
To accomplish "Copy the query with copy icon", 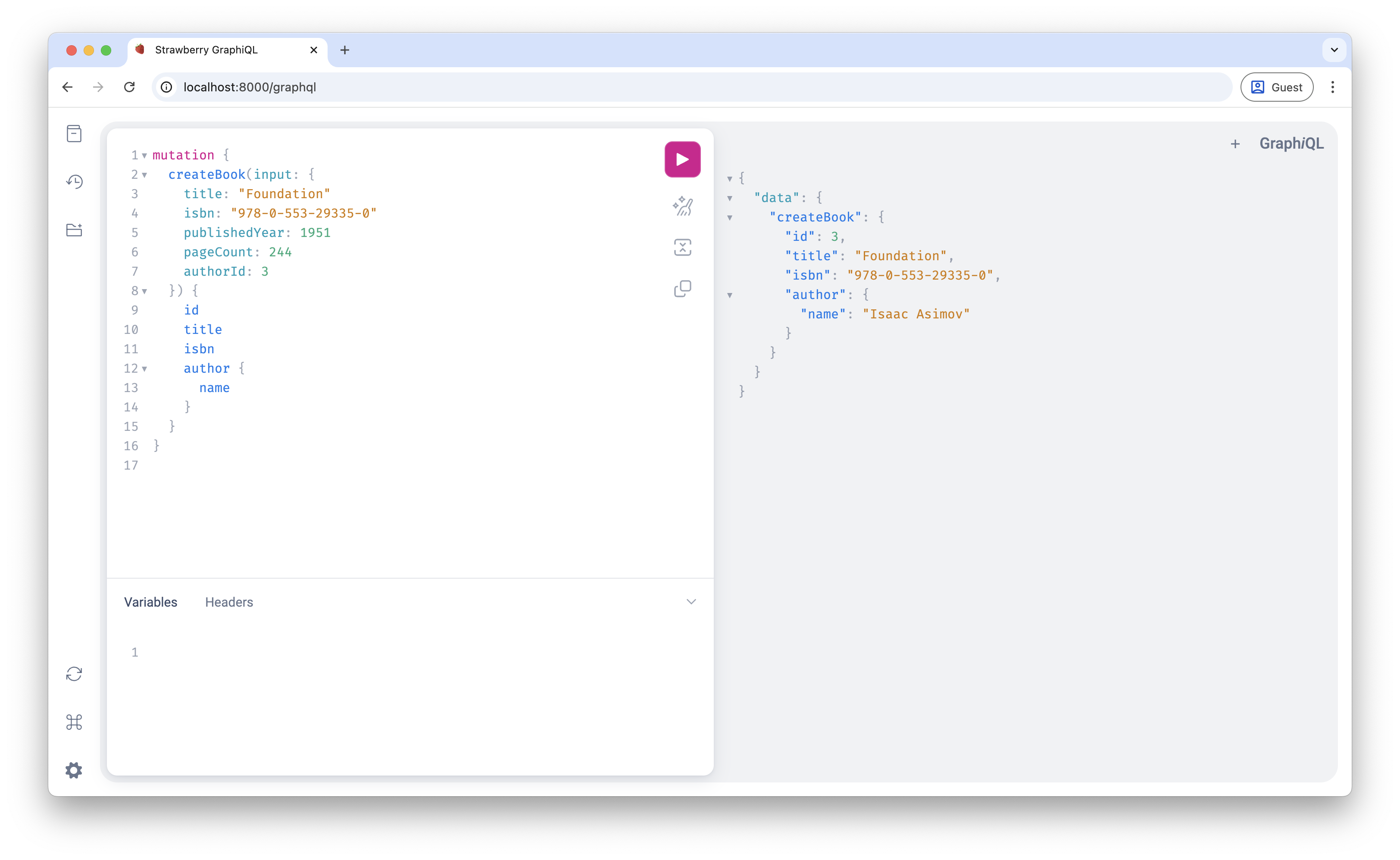I will 682,289.
